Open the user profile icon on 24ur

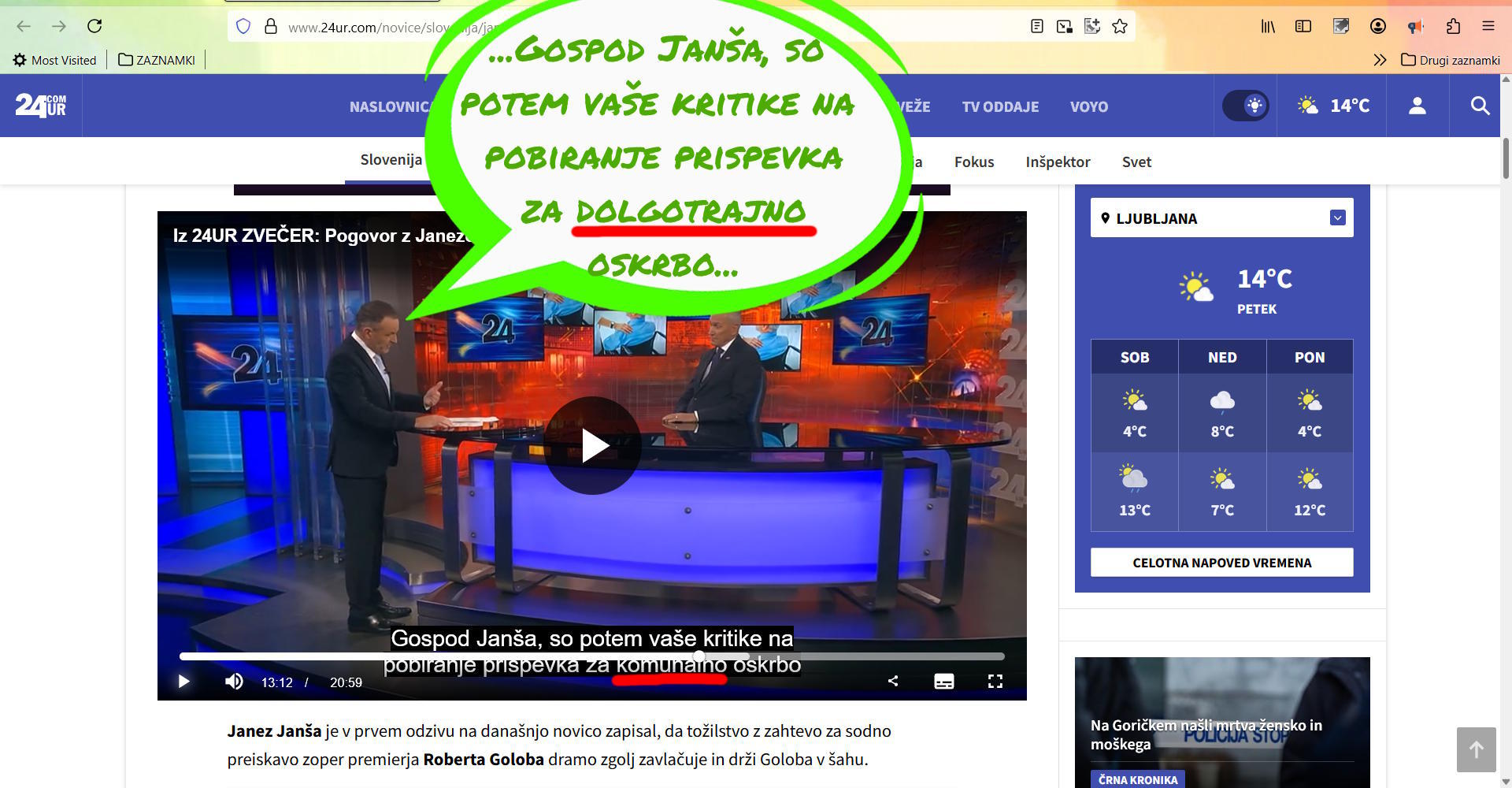[1417, 106]
